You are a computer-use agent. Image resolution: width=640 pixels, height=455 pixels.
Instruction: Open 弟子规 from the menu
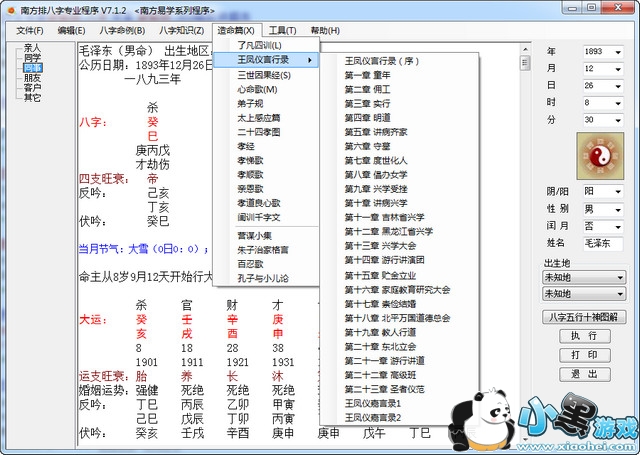(x=266, y=104)
